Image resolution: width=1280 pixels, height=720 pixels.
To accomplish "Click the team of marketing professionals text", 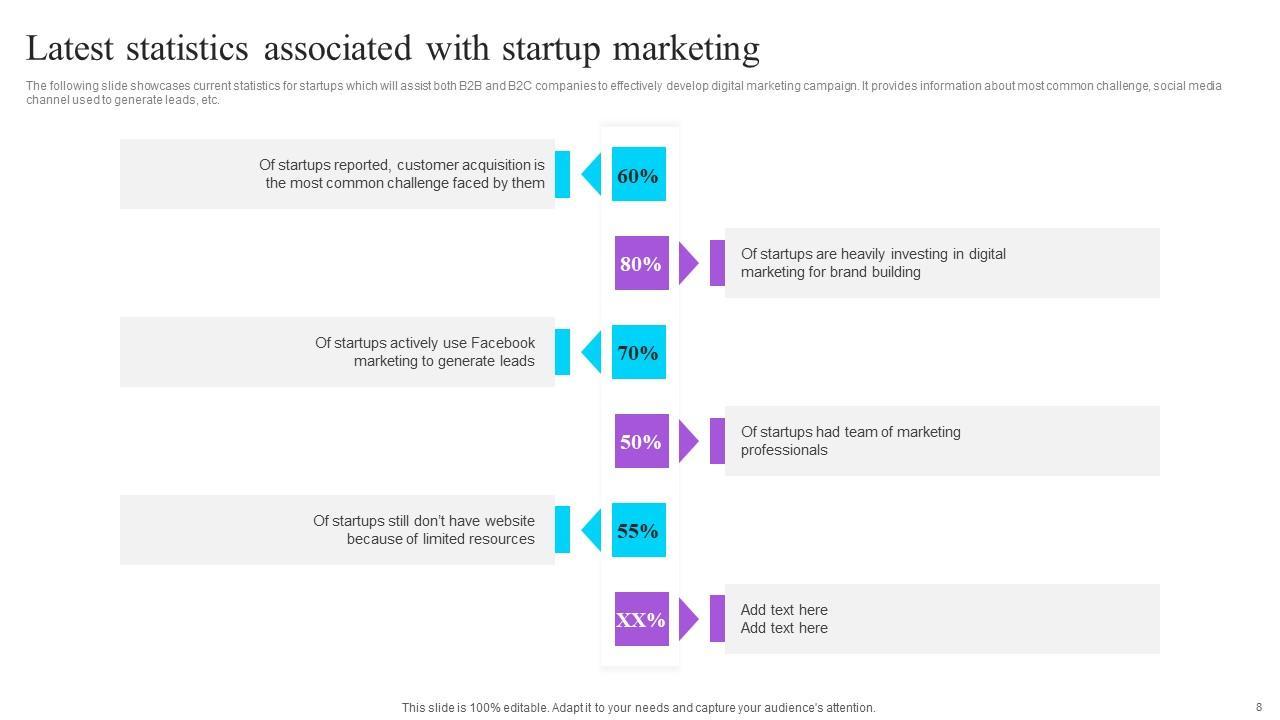I will (850, 441).
